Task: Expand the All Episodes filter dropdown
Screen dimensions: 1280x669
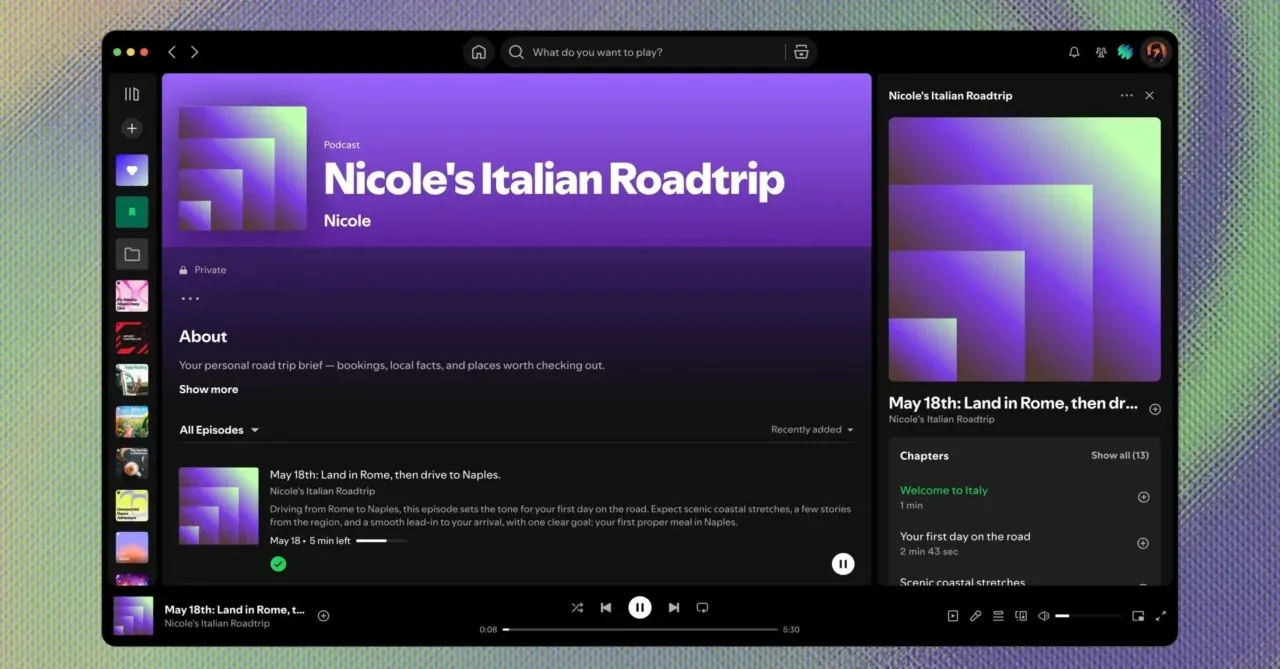Action: [x=219, y=430]
